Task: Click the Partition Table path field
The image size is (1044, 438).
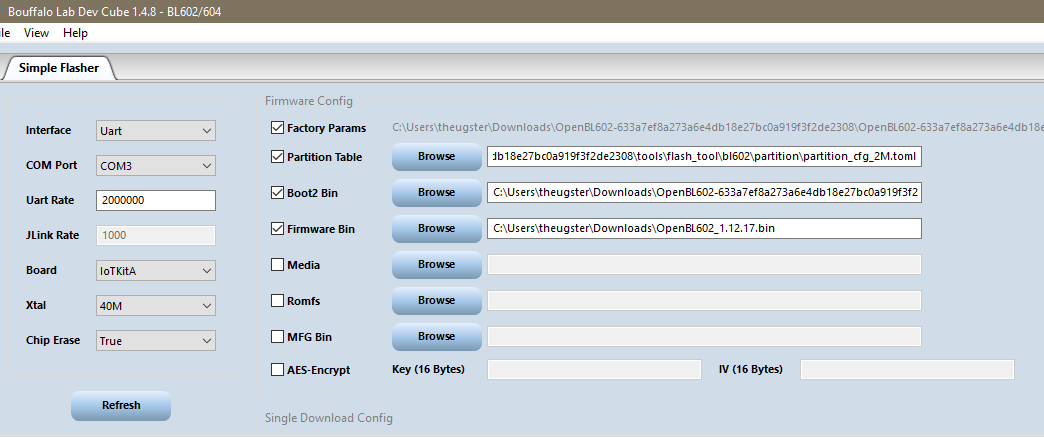Action: pyautogui.click(x=704, y=156)
